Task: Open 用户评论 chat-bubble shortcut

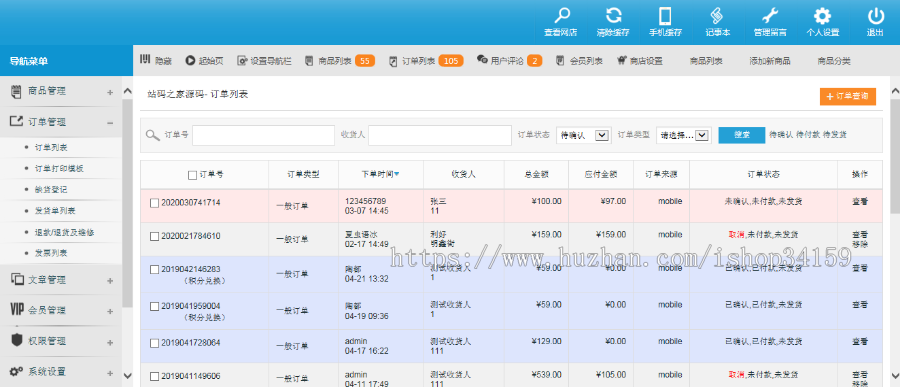Action: point(482,59)
